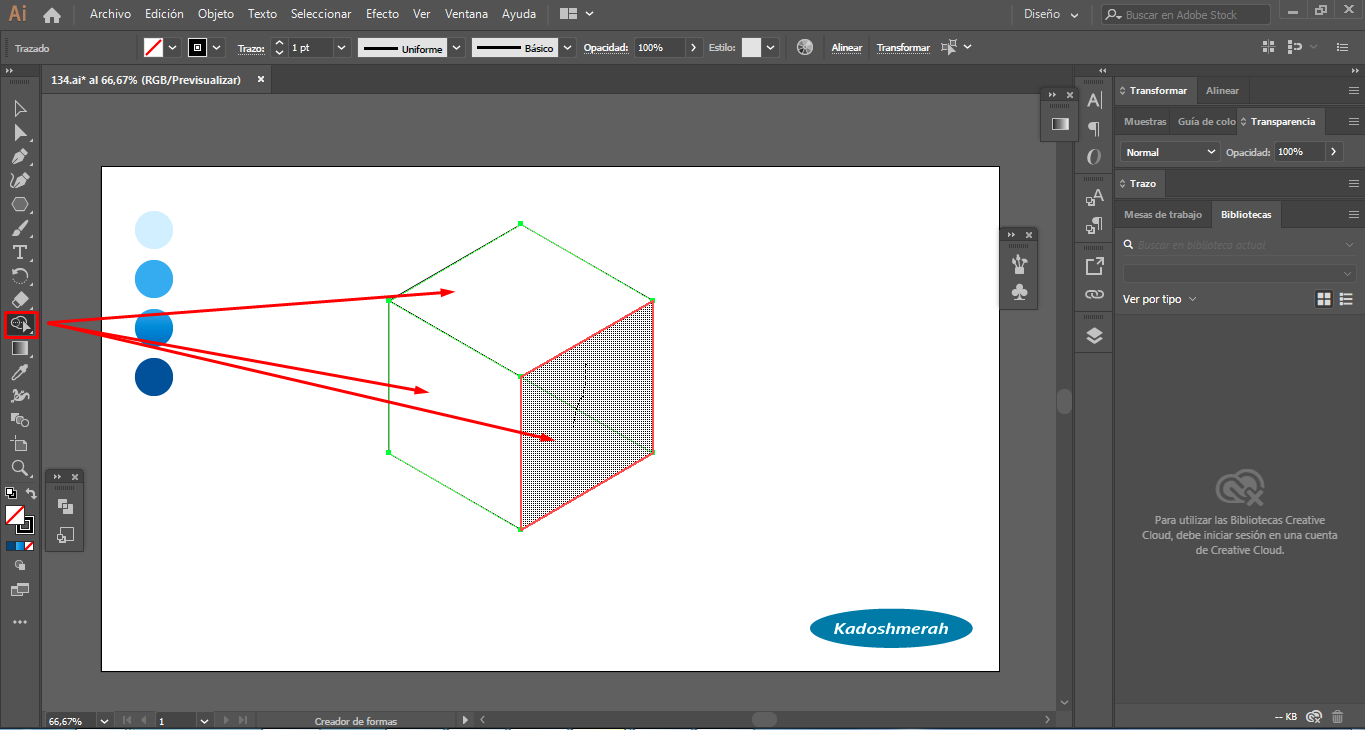Switch to Mesas de trabajo tab
The width and height of the screenshot is (1365, 730).
1163,214
